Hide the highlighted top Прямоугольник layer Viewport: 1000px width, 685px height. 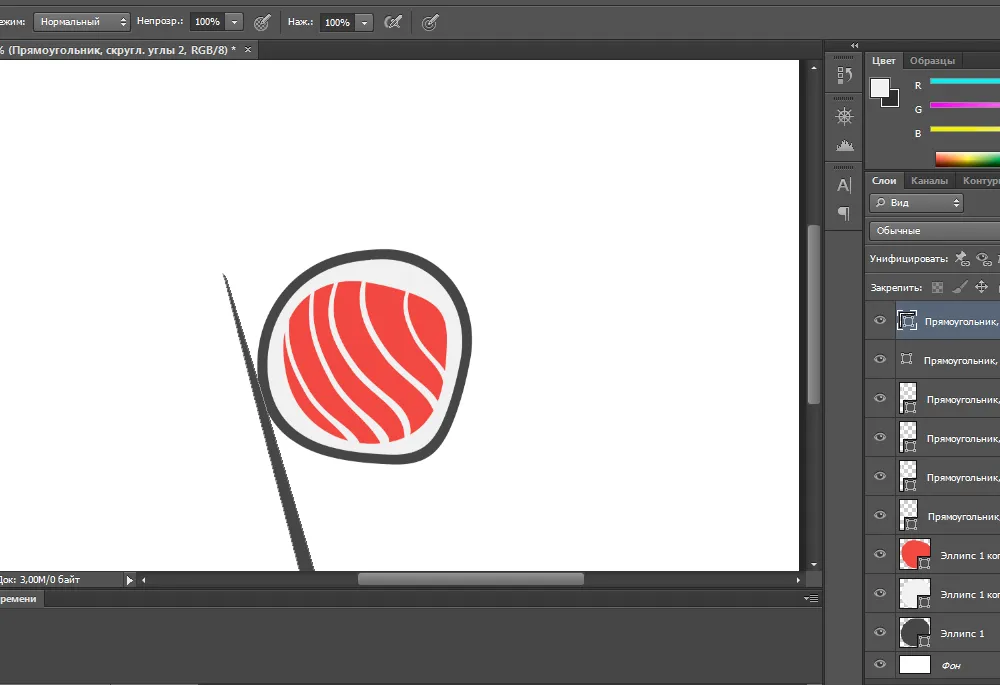click(x=880, y=320)
